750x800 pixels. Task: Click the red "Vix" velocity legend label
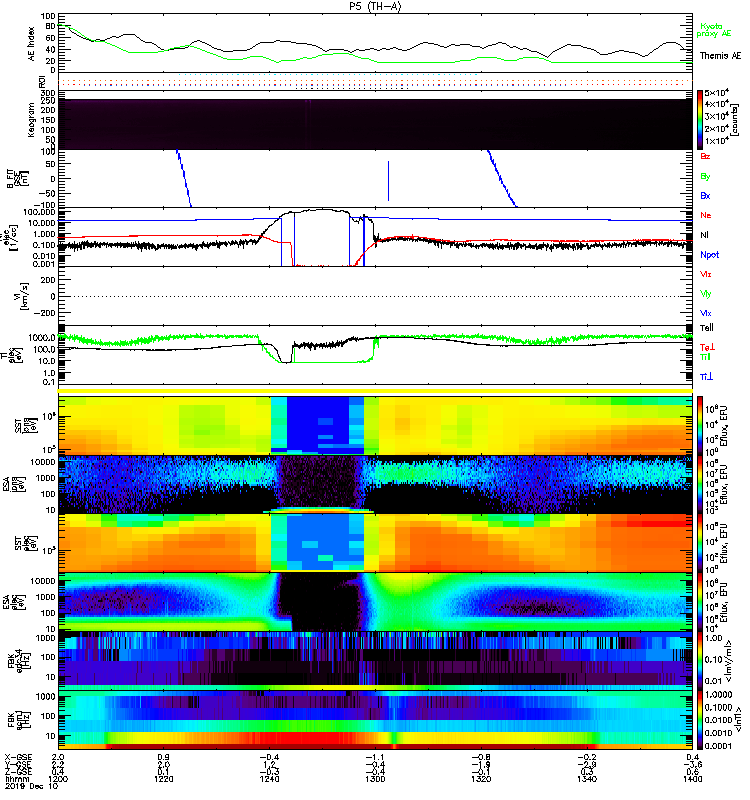[705, 274]
